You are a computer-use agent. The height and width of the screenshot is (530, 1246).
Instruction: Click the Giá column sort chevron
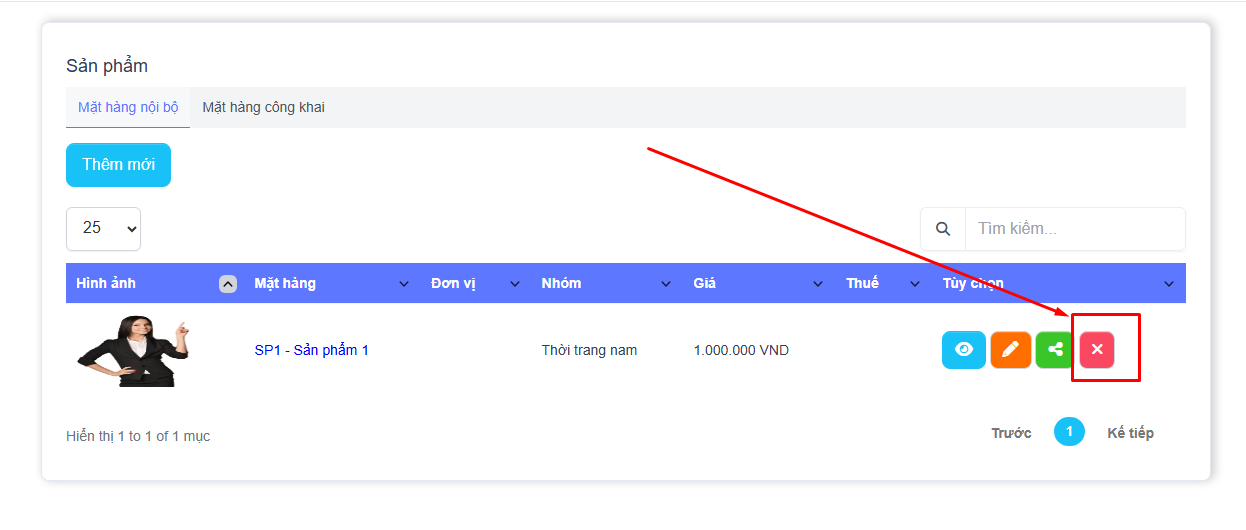point(818,284)
